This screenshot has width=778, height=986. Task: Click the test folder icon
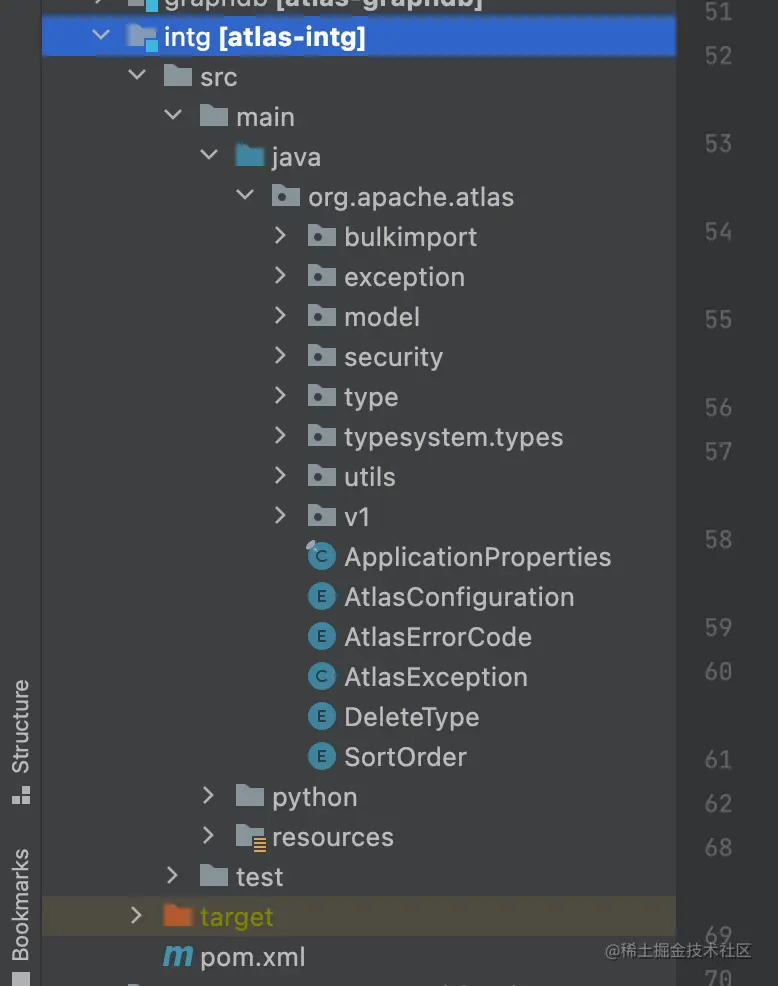214,875
